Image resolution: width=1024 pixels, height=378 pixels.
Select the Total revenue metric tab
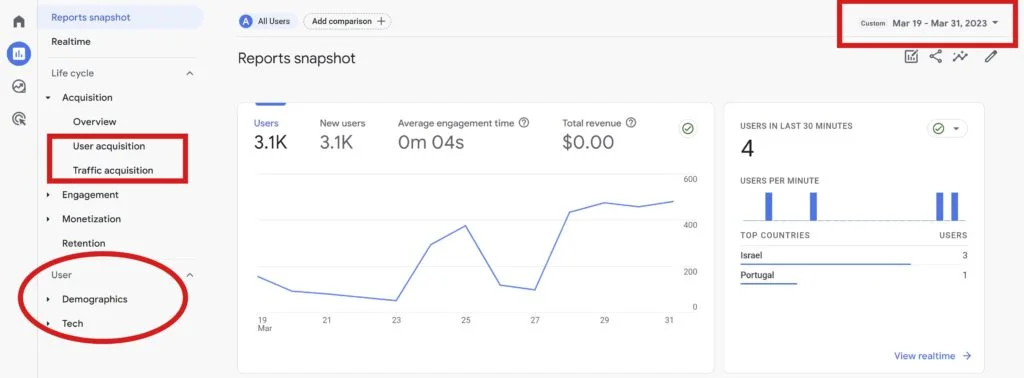point(599,134)
